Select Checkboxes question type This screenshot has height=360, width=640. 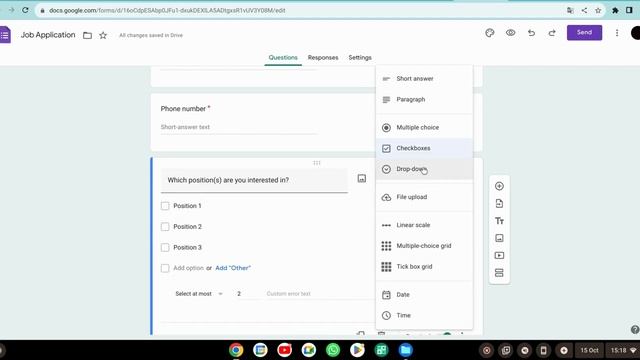[x=424, y=148]
